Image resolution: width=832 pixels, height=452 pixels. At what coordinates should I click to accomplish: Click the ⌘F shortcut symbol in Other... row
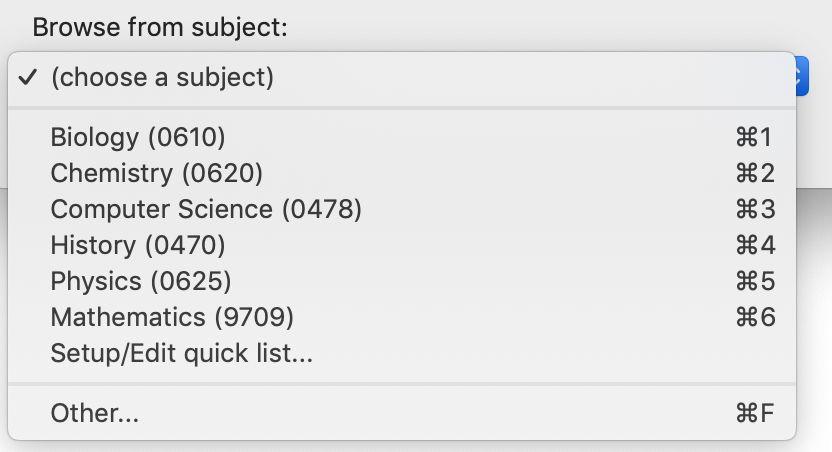(x=754, y=413)
